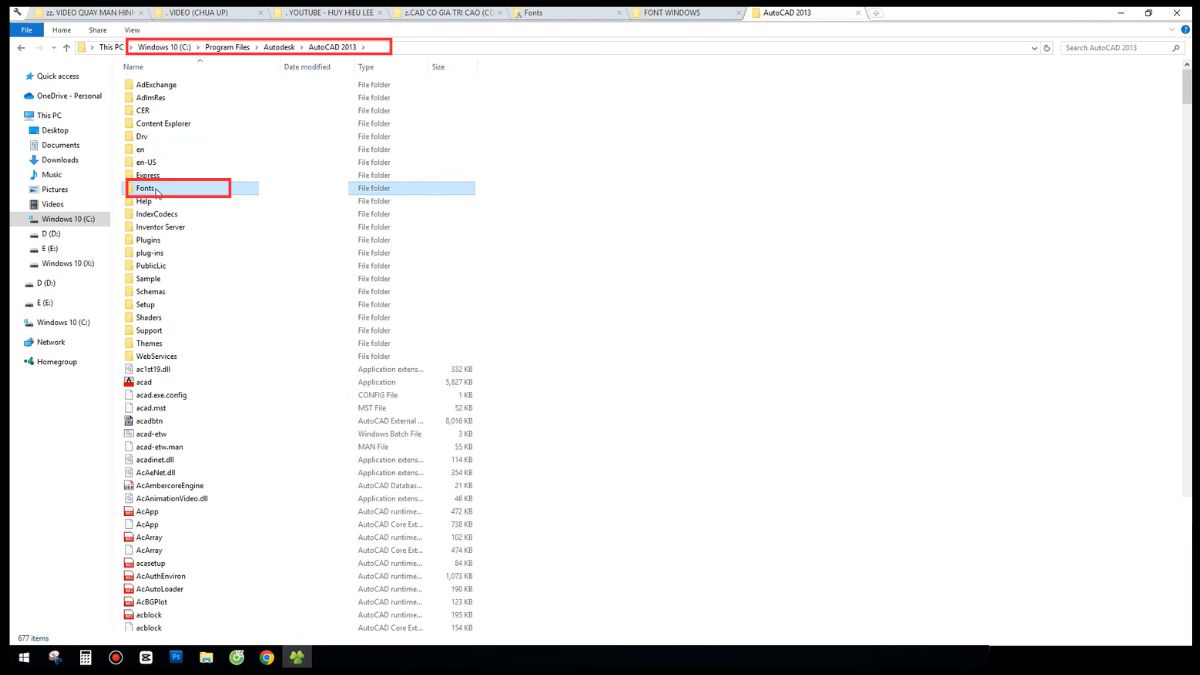Open Documents in the navigation pane

coord(60,145)
